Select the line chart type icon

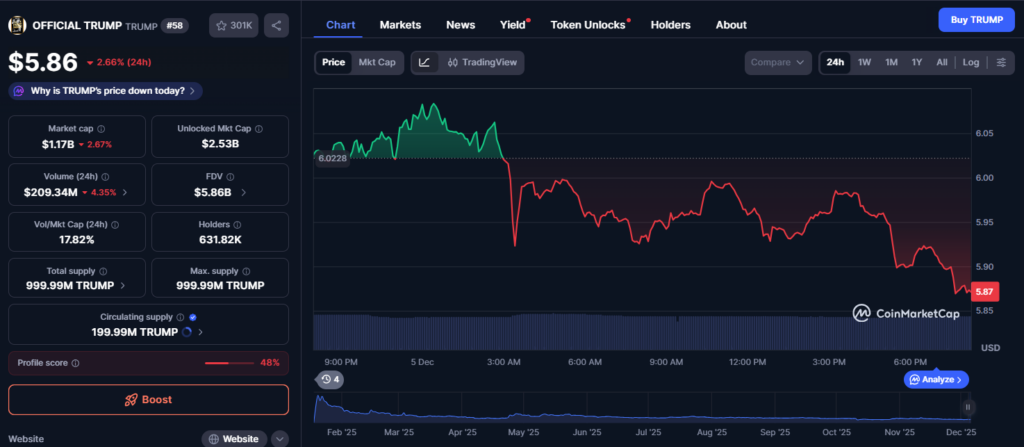424,62
